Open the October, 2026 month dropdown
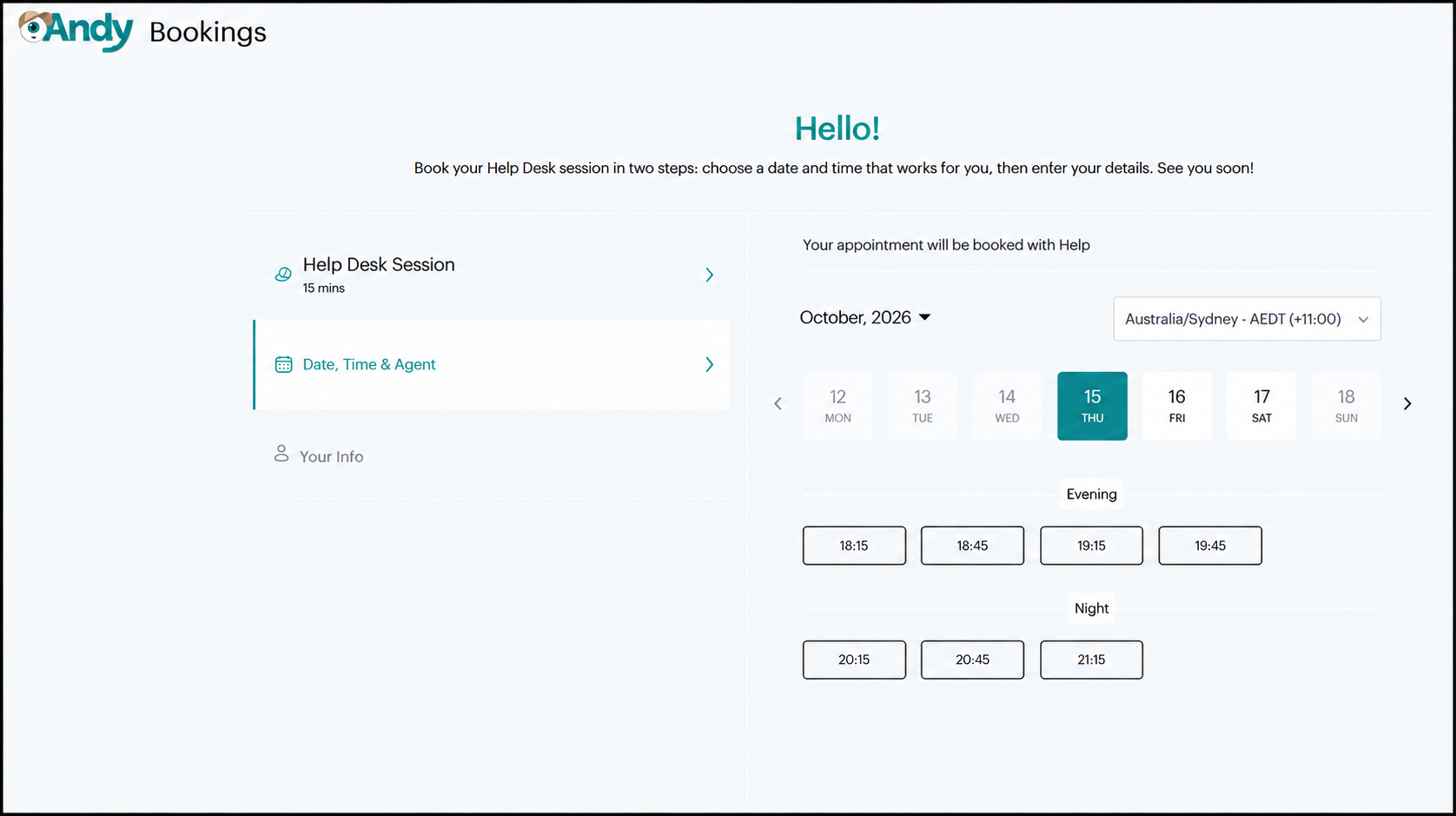The image size is (1456, 816). click(x=865, y=317)
